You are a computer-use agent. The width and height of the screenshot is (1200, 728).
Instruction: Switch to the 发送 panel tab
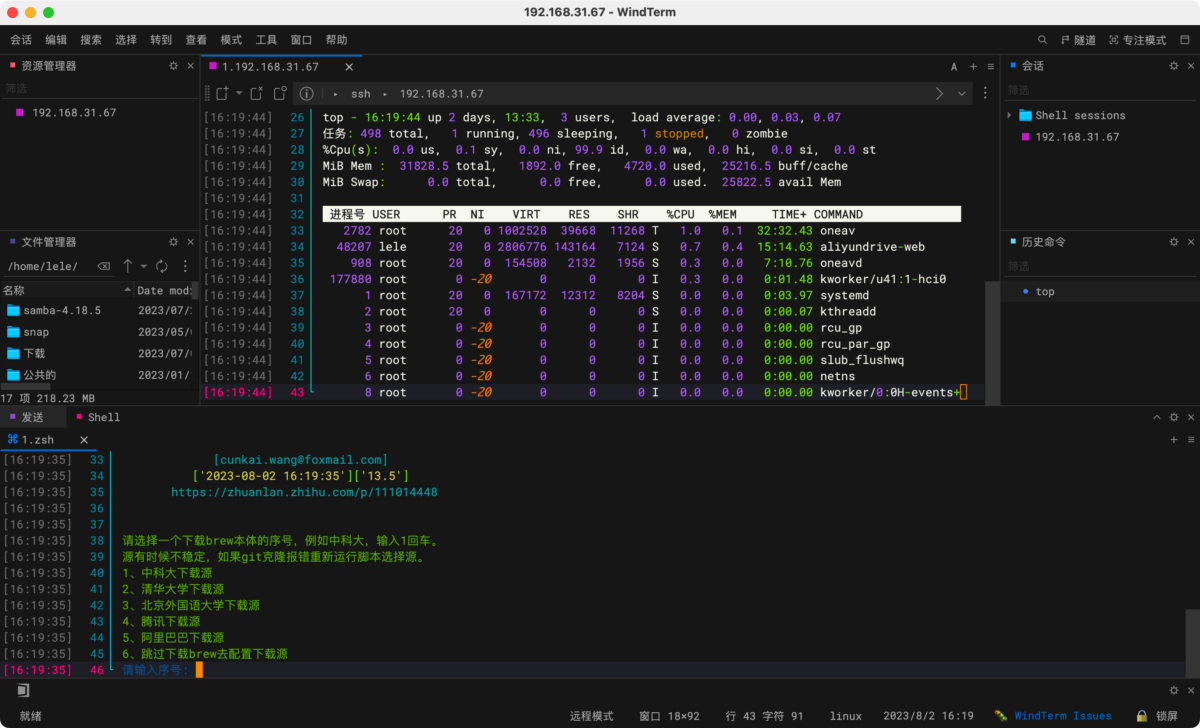[32, 417]
